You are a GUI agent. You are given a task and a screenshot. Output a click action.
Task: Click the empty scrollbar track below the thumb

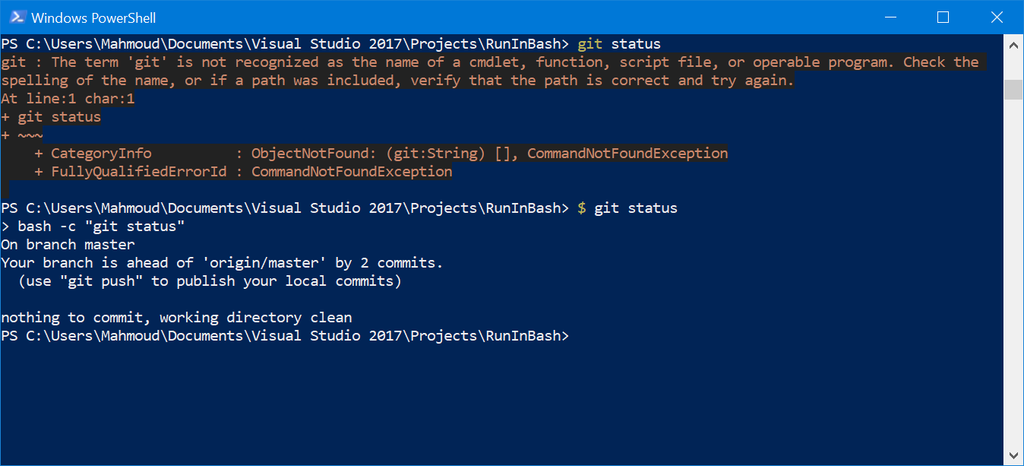[x=1013, y=272]
